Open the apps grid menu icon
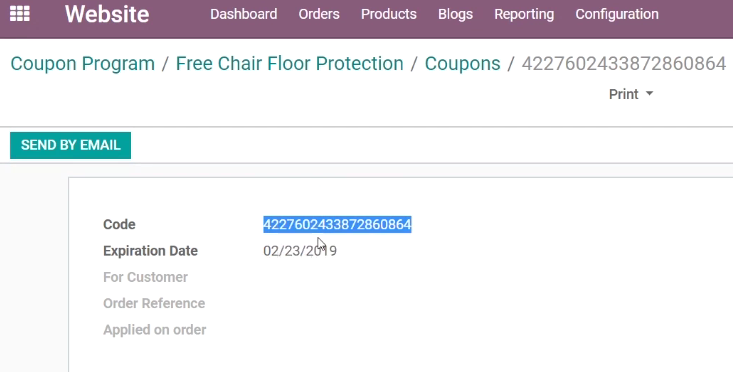This screenshot has height=372, width=733. click(x=20, y=14)
